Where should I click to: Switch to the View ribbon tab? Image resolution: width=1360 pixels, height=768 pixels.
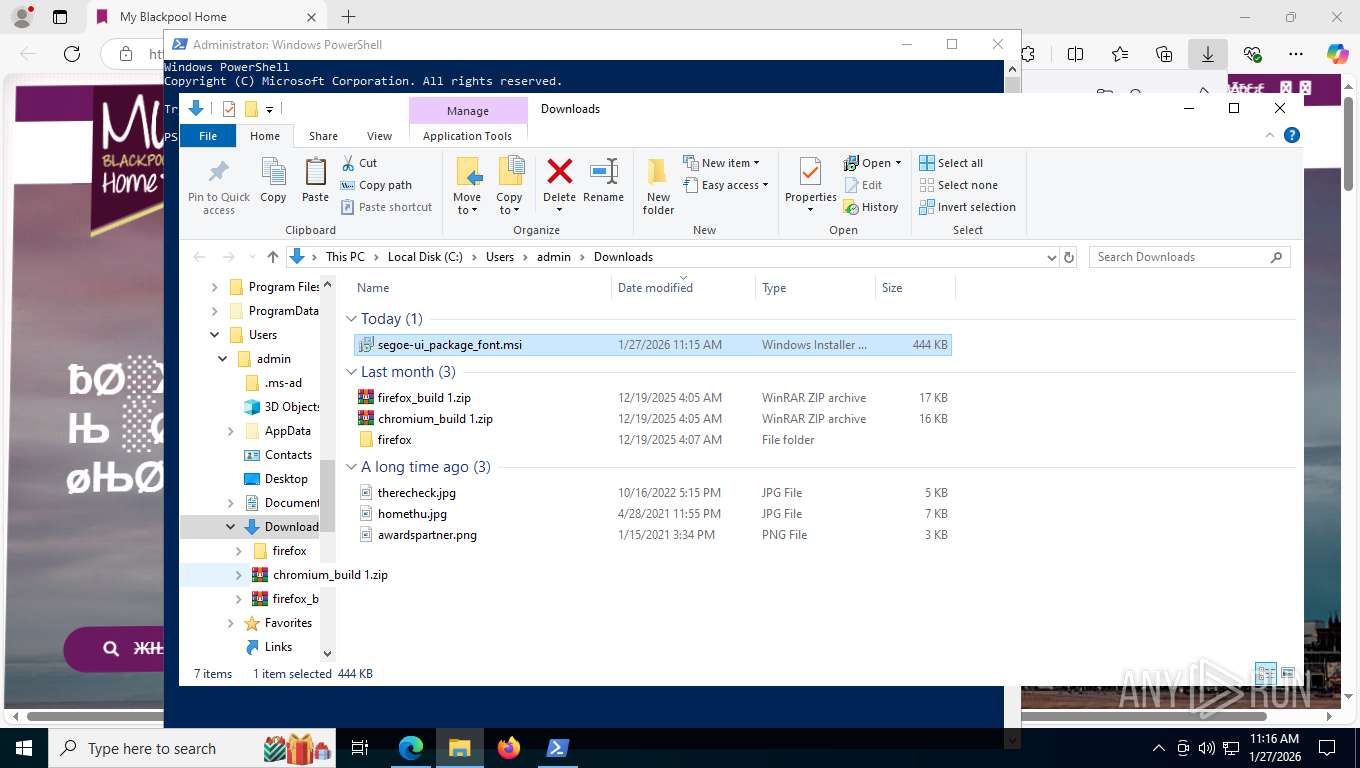pos(379,136)
